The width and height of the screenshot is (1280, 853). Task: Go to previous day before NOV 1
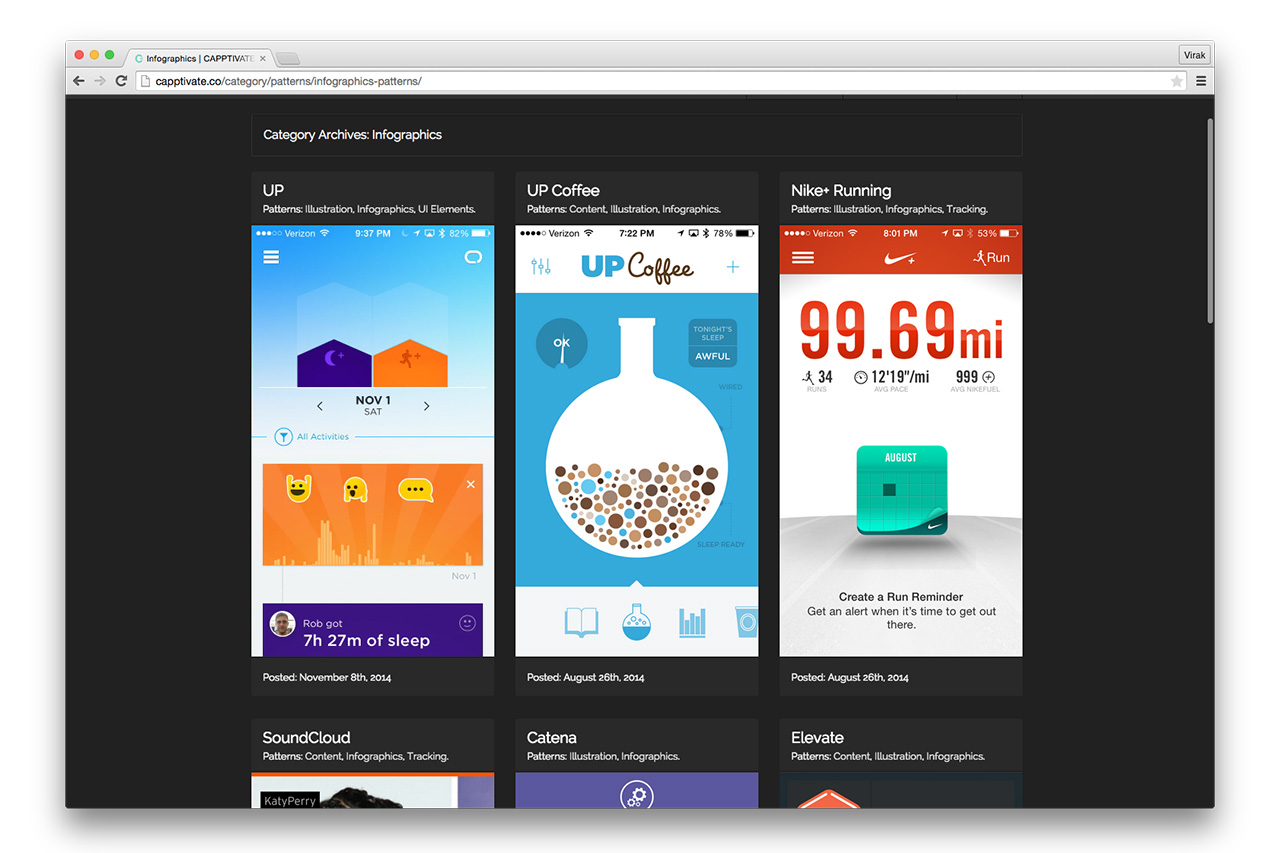(x=320, y=406)
